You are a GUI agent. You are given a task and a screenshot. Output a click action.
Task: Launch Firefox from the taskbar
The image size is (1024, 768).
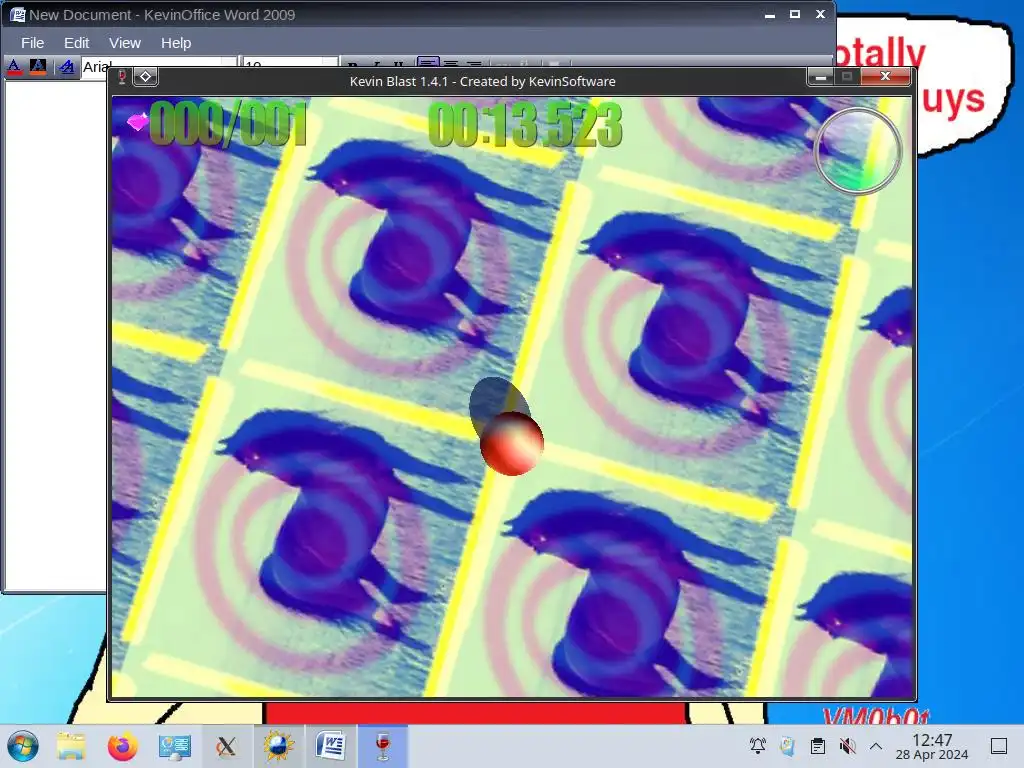(122, 746)
